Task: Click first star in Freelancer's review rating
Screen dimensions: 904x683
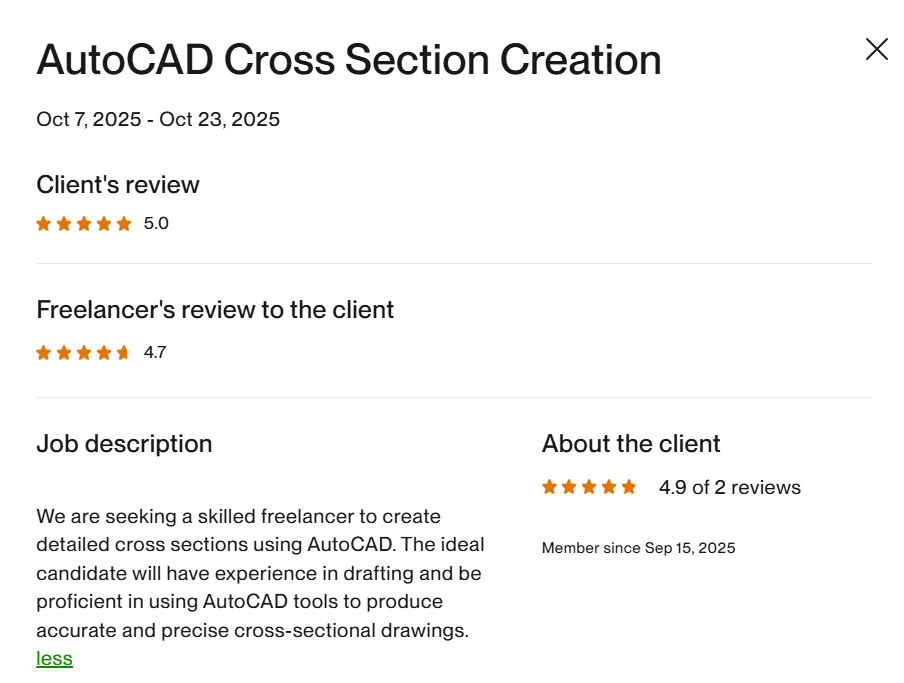Action: (x=44, y=353)
